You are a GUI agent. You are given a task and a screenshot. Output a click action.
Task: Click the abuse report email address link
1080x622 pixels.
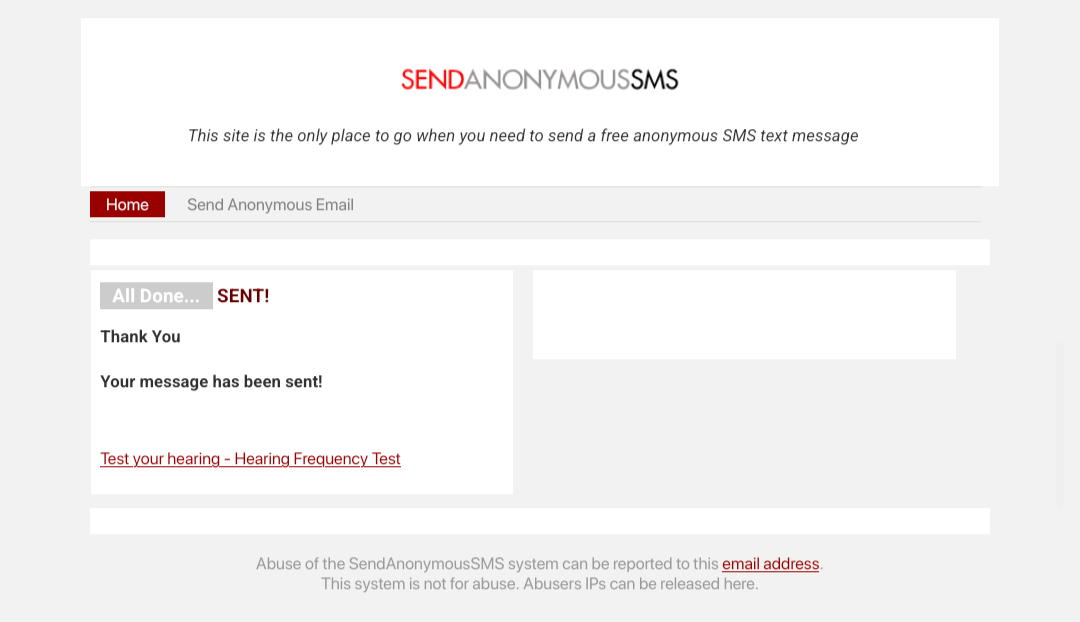pyautogui.click(x=770, y=564)
